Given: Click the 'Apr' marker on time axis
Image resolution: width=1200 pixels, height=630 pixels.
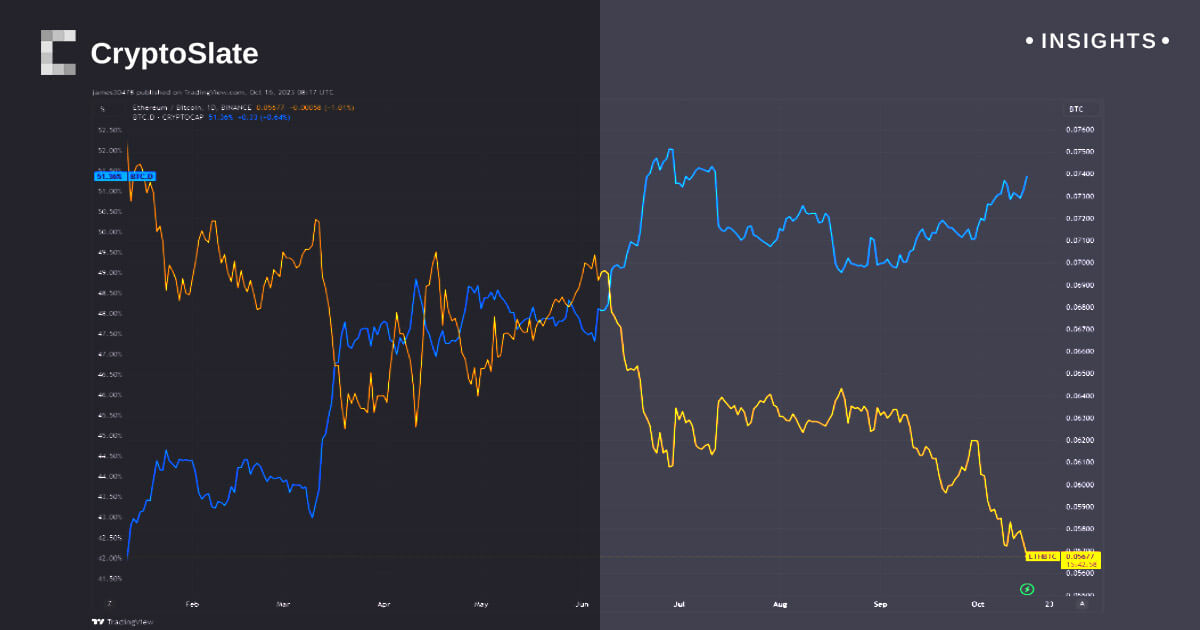Looking at the screenshot, I should point(383,604).
